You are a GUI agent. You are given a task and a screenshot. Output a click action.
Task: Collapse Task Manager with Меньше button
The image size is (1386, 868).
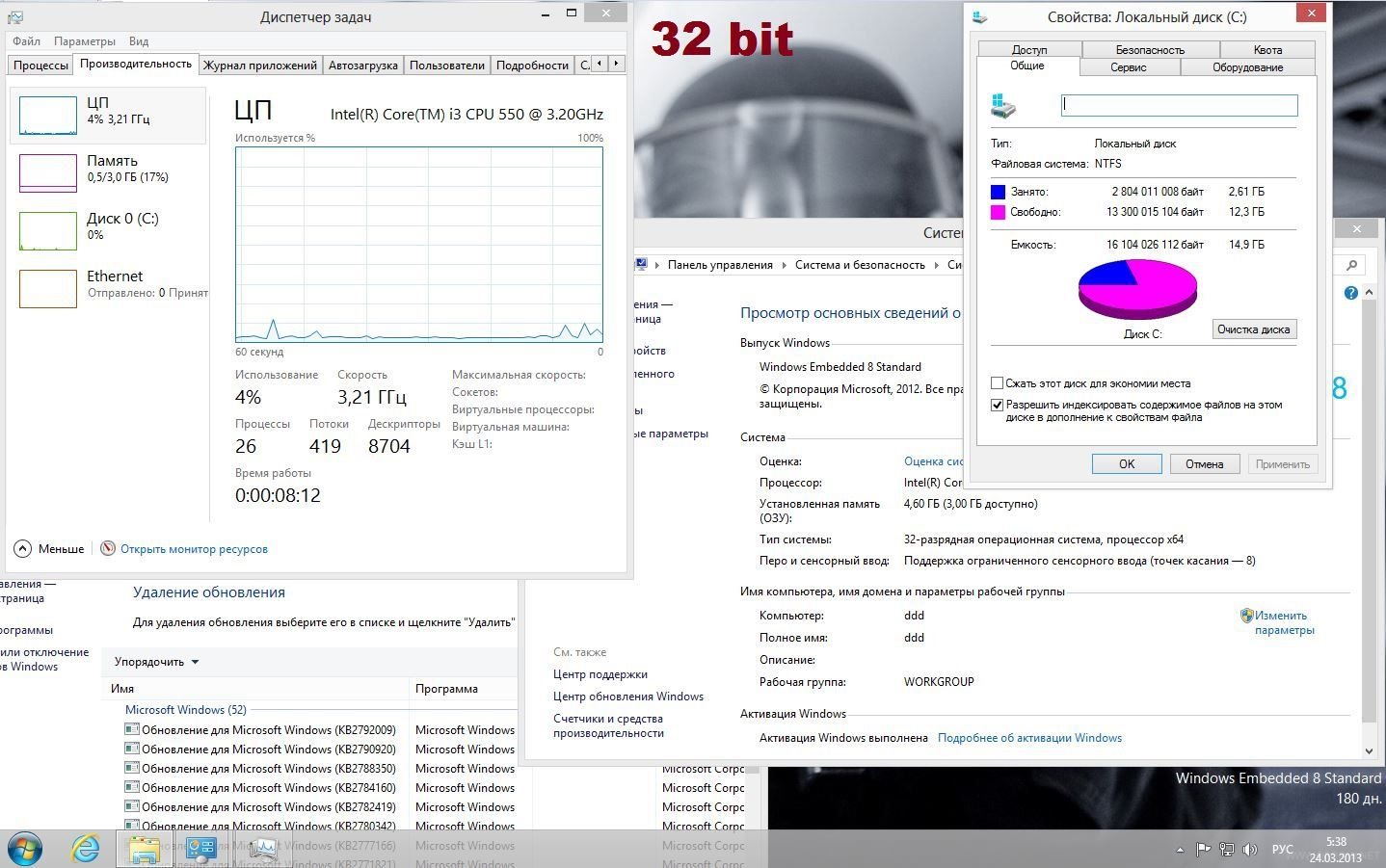tap(49, 549)
